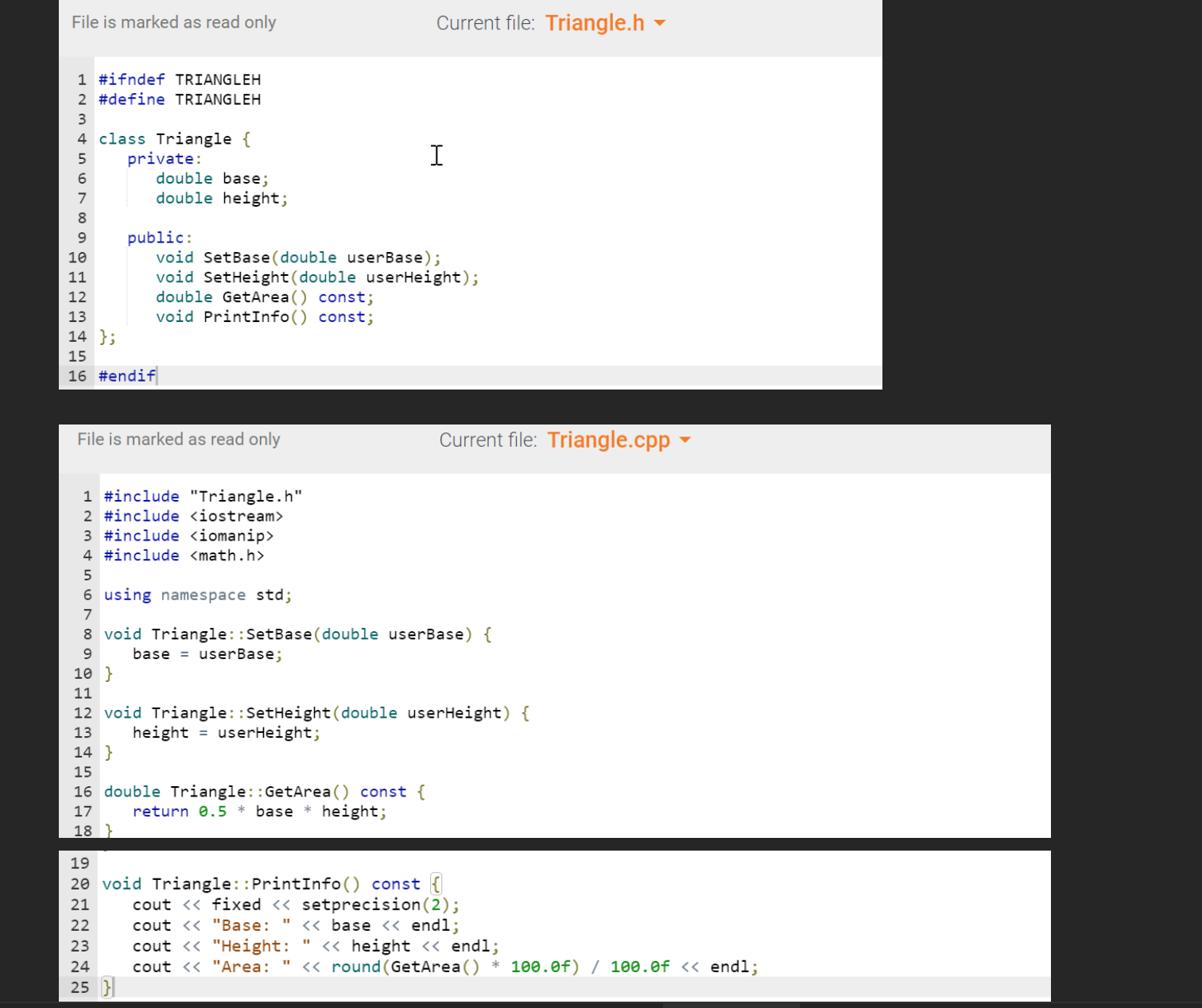
Task: Click the SetHeight function definition
Action: (x=315, y=712)
